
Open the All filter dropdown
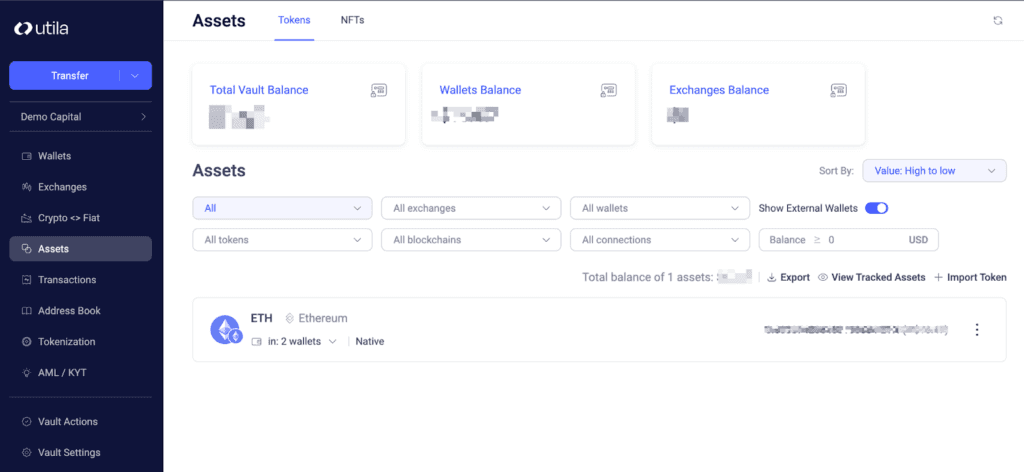click(x=282, y=208)
